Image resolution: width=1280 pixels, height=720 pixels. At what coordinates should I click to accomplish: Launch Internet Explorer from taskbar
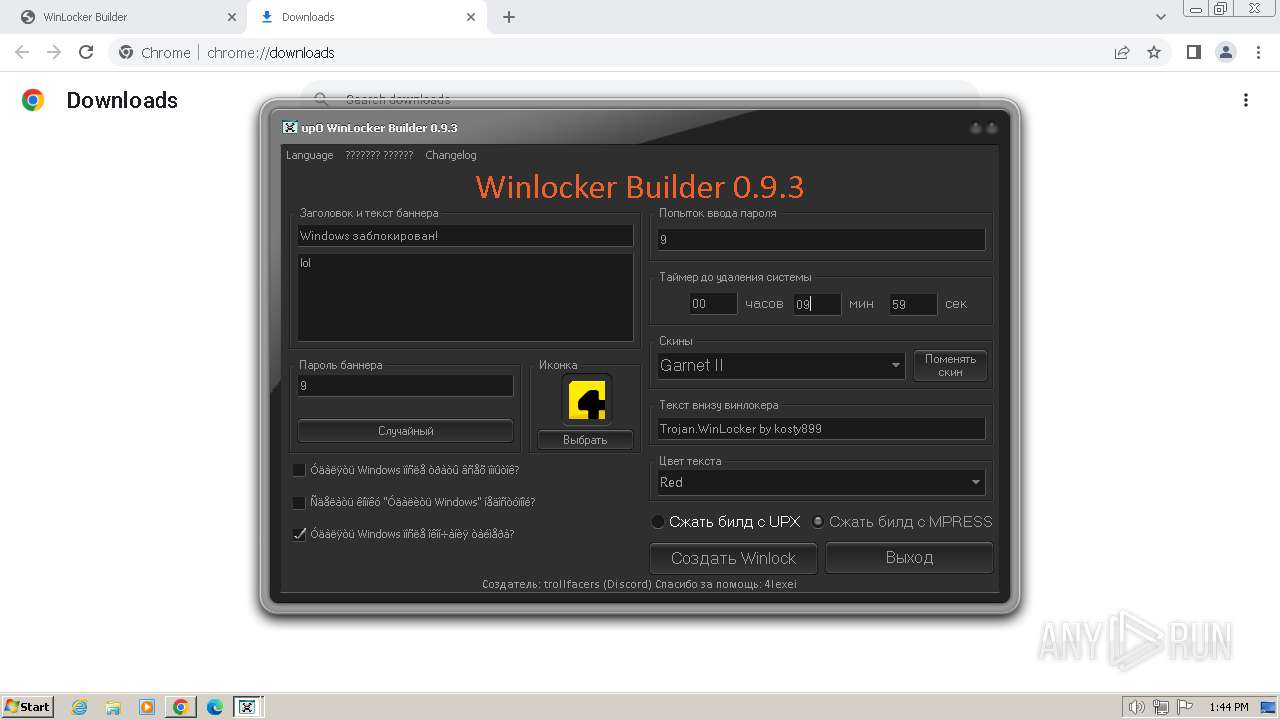(80, 707)
